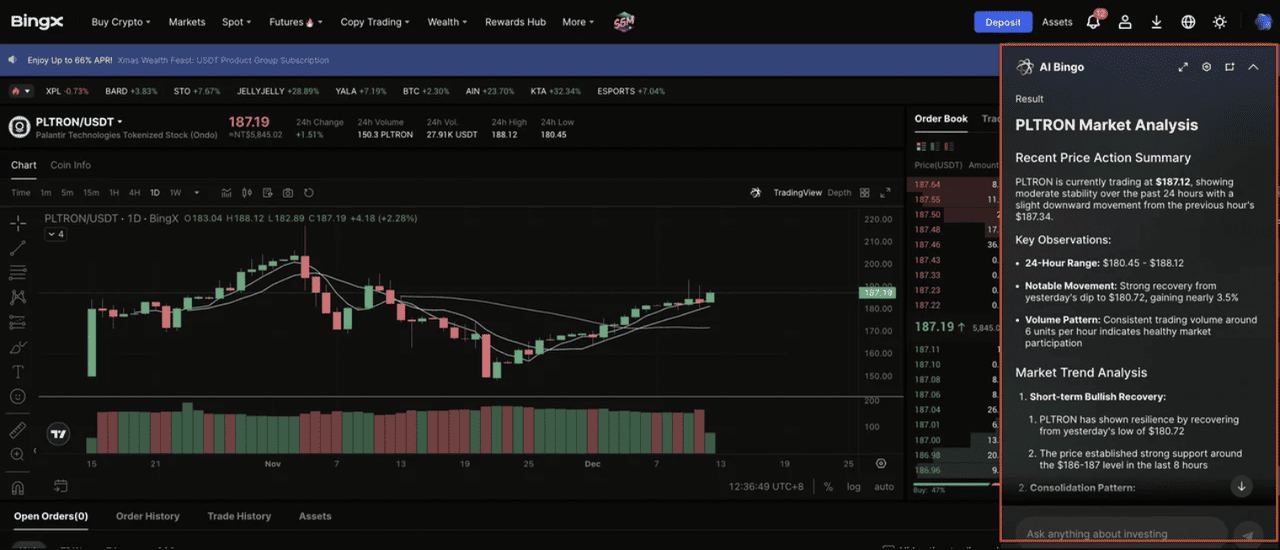
Task: Click the blue Deposit button
Action: pyautogui.click(x=1002, y=22)
